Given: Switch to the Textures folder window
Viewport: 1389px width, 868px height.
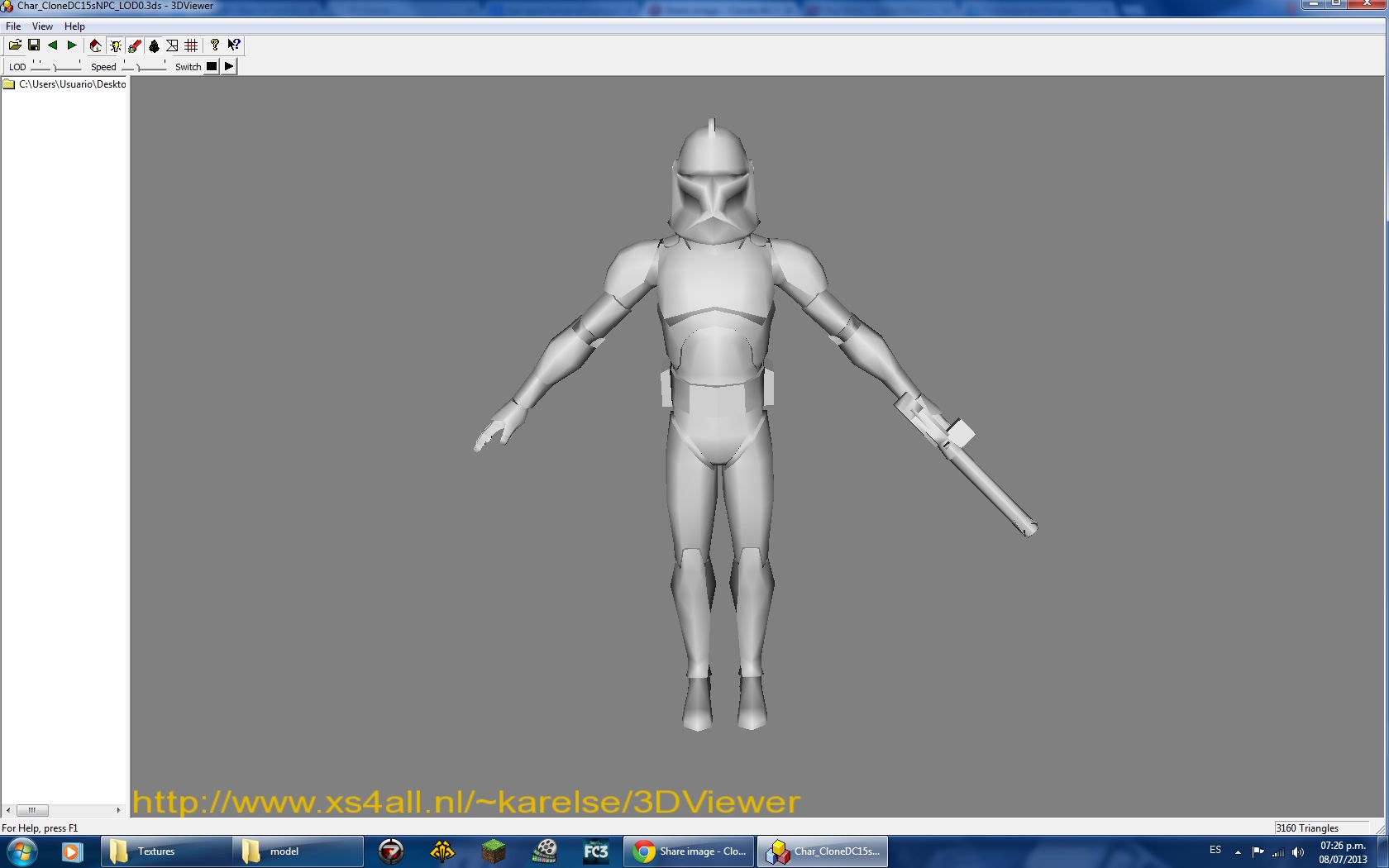Looking at the screenshot, I should tap(166, 851).
